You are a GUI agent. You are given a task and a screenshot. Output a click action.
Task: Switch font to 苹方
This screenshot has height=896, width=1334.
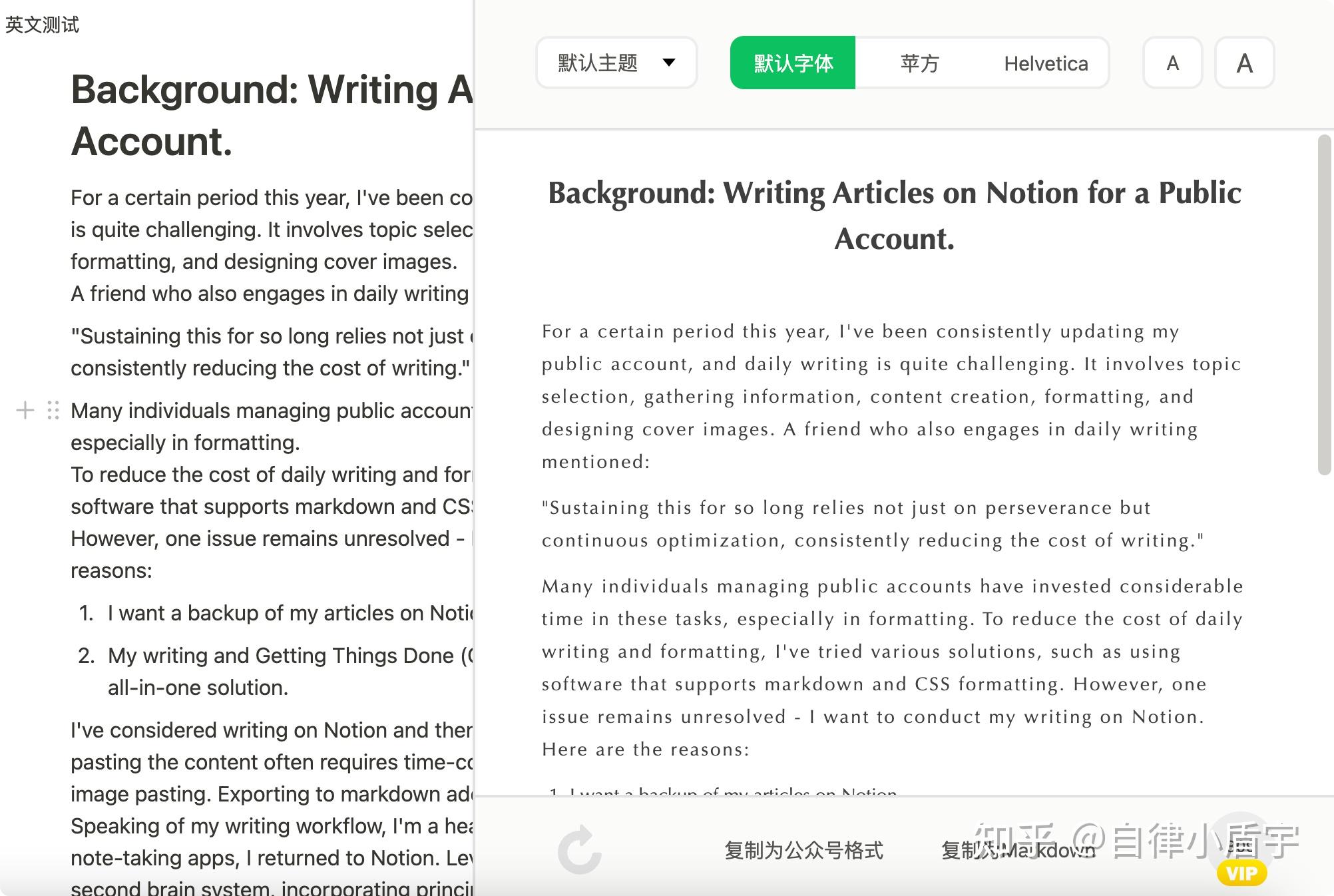[x=919, y=63]
